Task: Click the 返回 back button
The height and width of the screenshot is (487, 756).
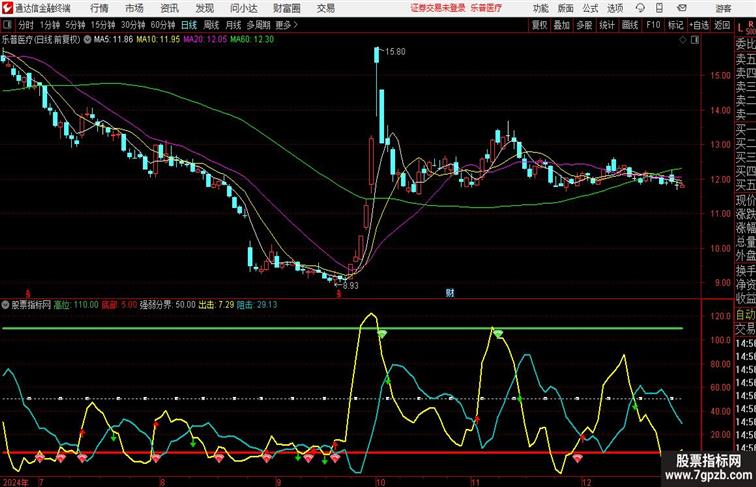Action: click(x=722, y=25)
